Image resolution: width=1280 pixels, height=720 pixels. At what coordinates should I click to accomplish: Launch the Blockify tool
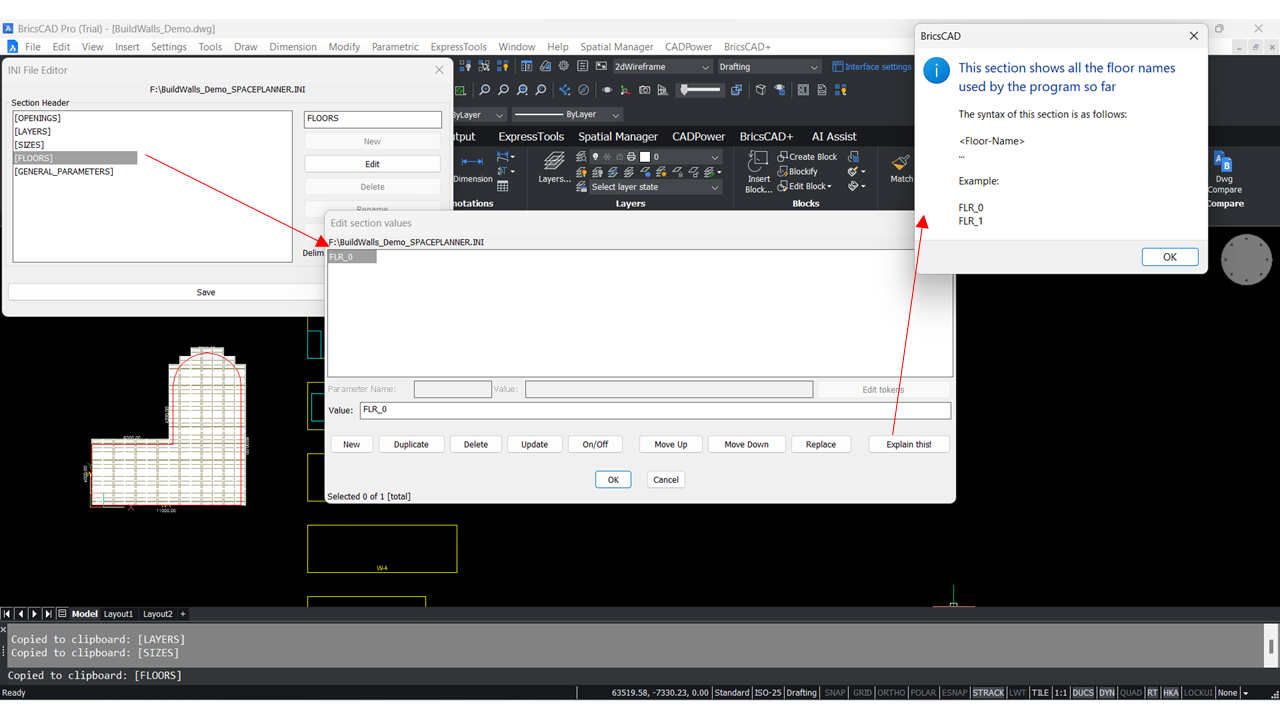[x=803, y=171]
